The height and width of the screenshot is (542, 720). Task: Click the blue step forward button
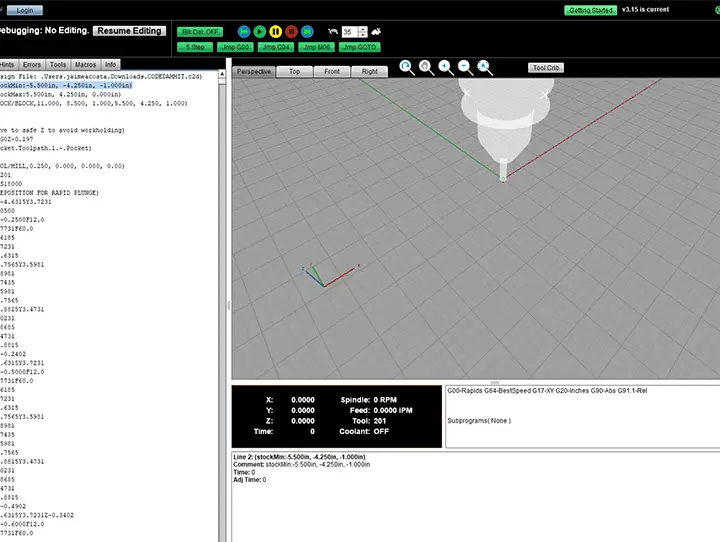click(x=307, y=31)
